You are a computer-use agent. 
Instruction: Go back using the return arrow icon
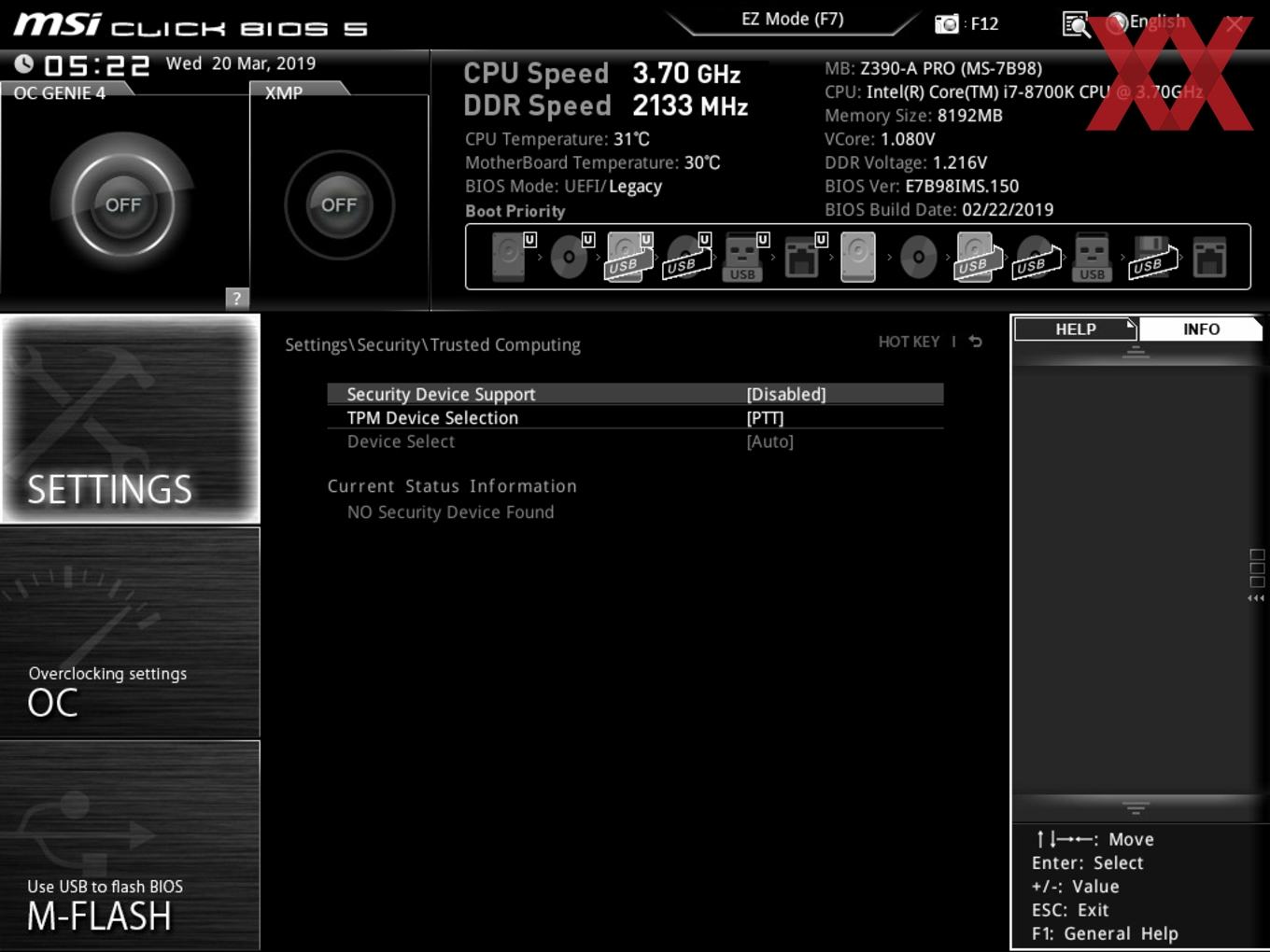click(x=975, y=342)
